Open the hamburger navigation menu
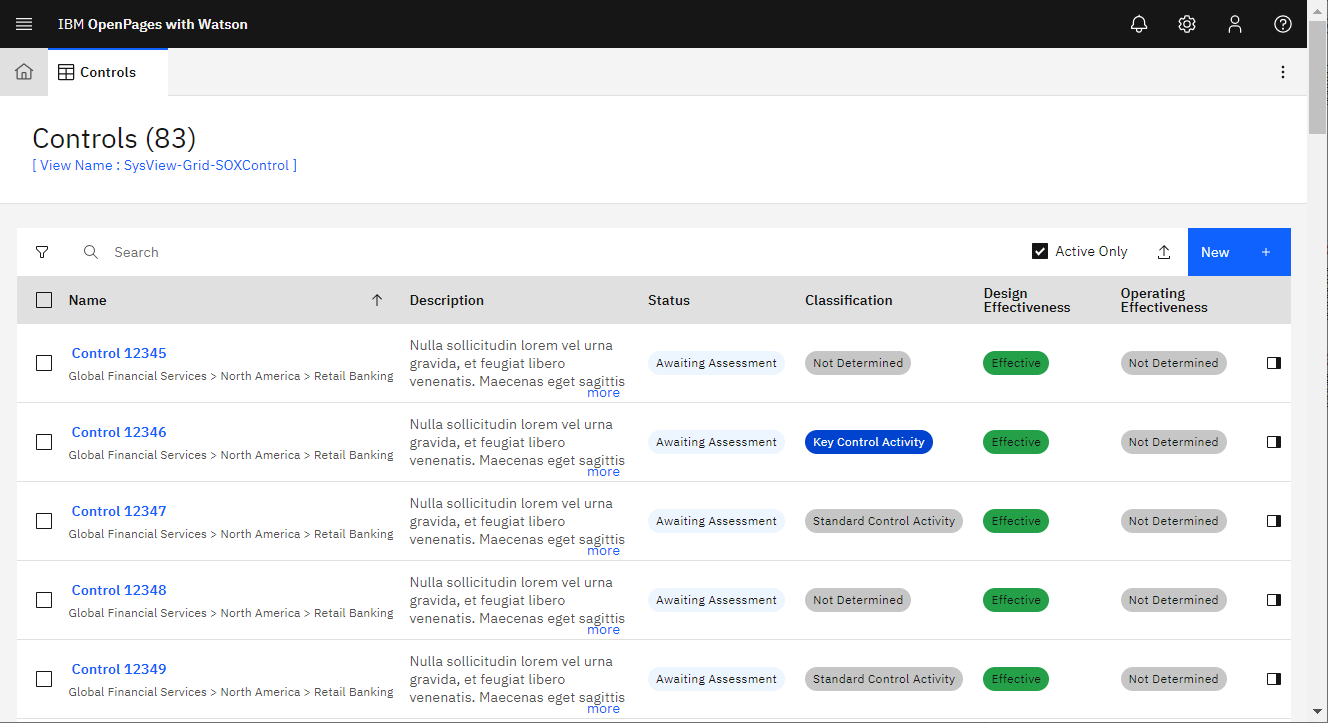 click(24, 24)
